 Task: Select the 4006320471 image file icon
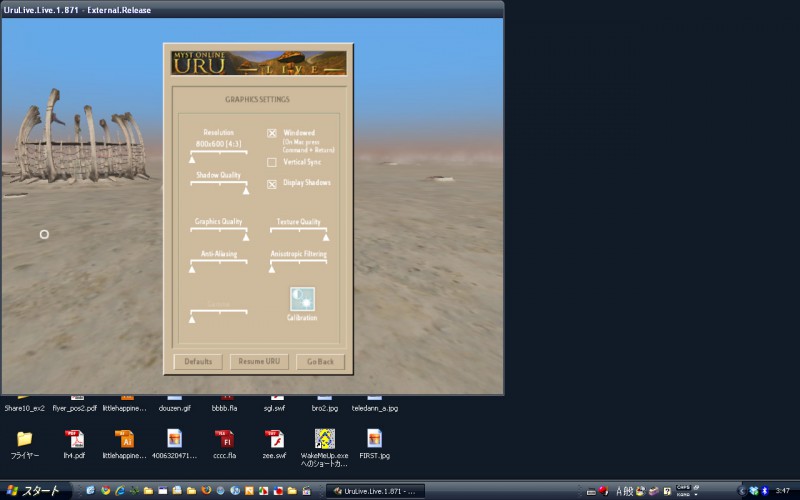point(174,439)
